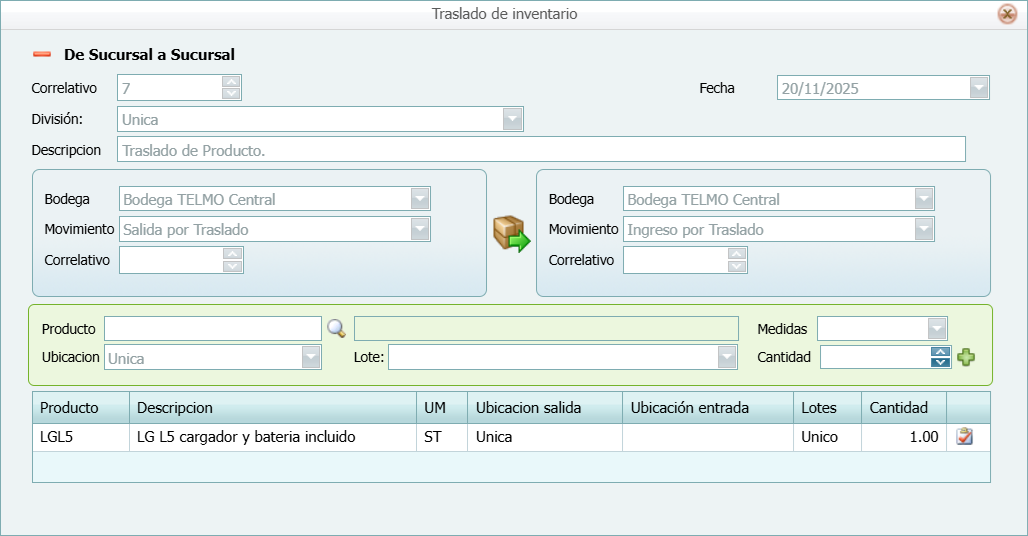Close the Traslado de inventario window
1028x536 pixels.
point(1007,14)
